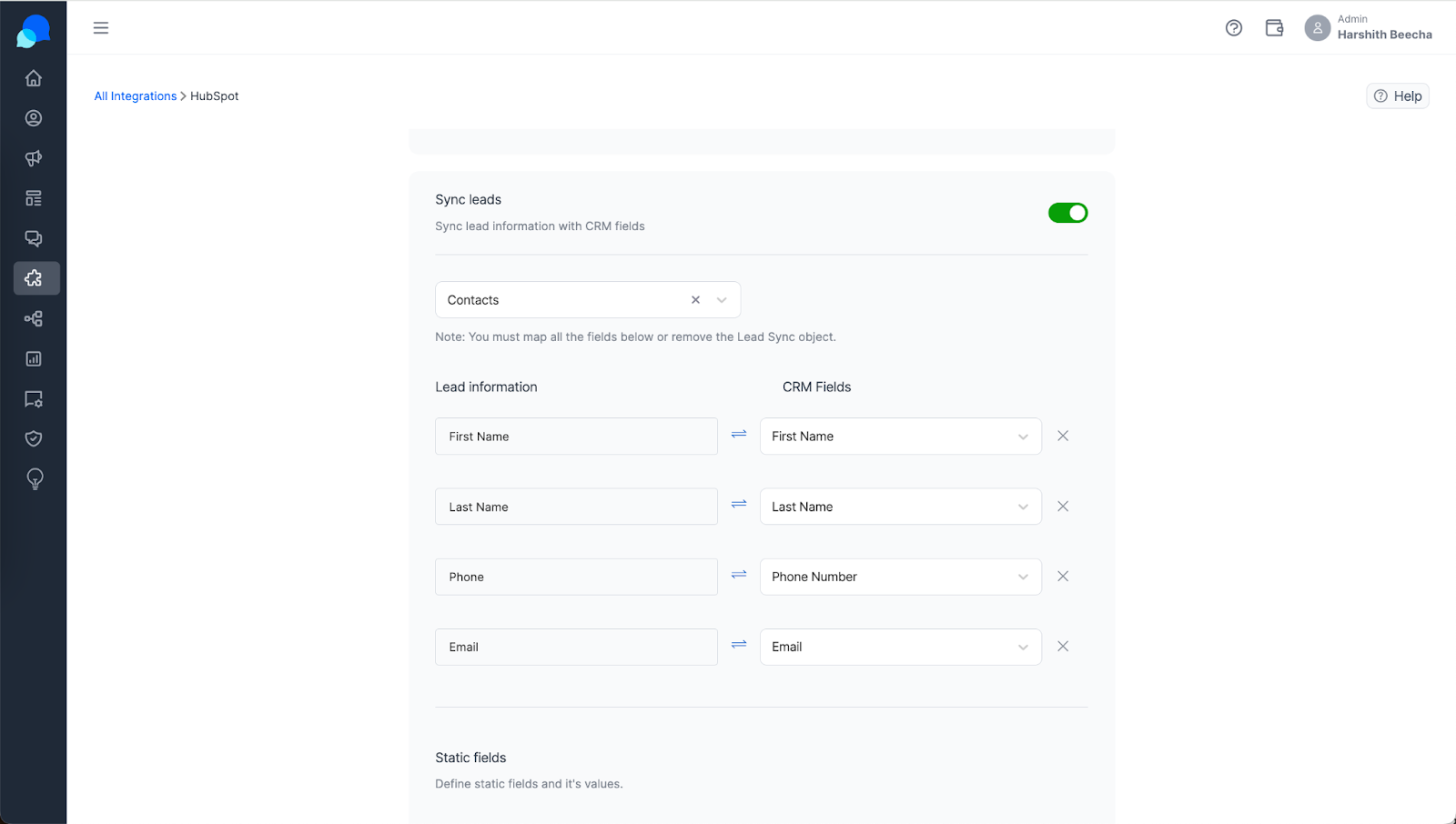Viewport: 1456px width, 824px height.
Task: Click the Static fields heading
Action: click(x=470, y=758)
